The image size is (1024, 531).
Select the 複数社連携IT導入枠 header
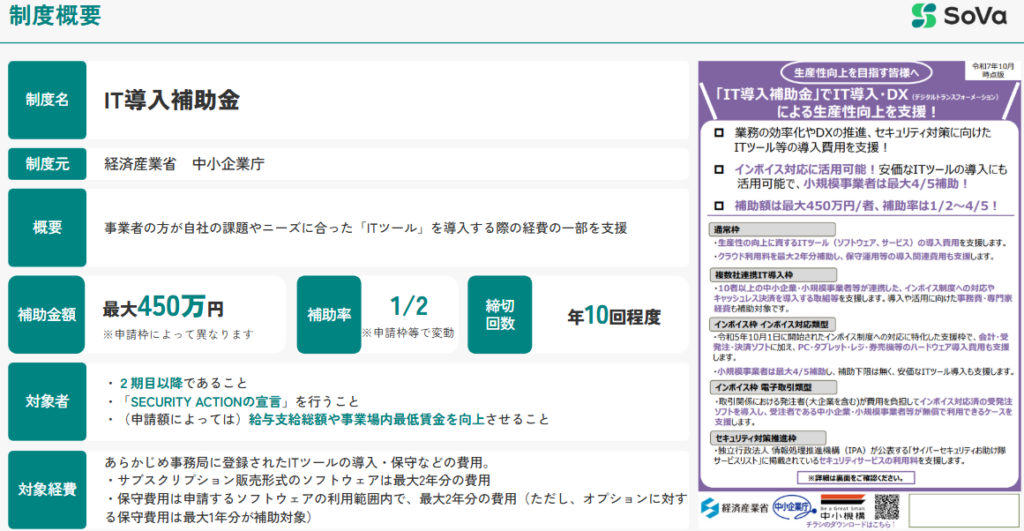751,272
